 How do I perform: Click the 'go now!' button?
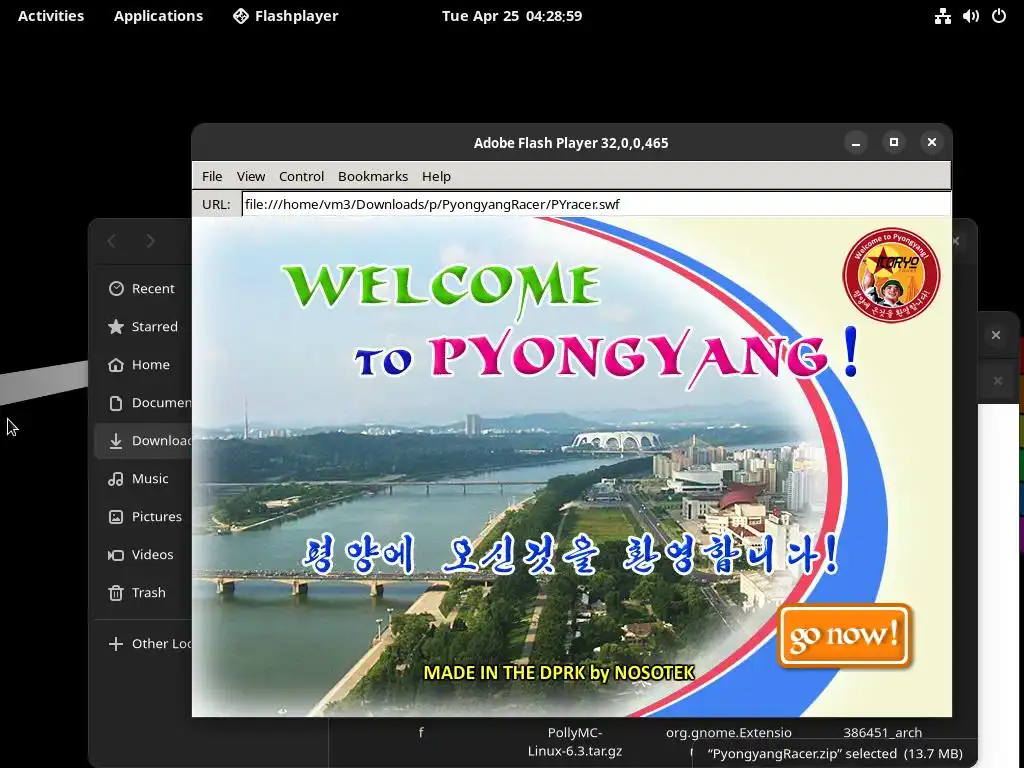(844, 635)
